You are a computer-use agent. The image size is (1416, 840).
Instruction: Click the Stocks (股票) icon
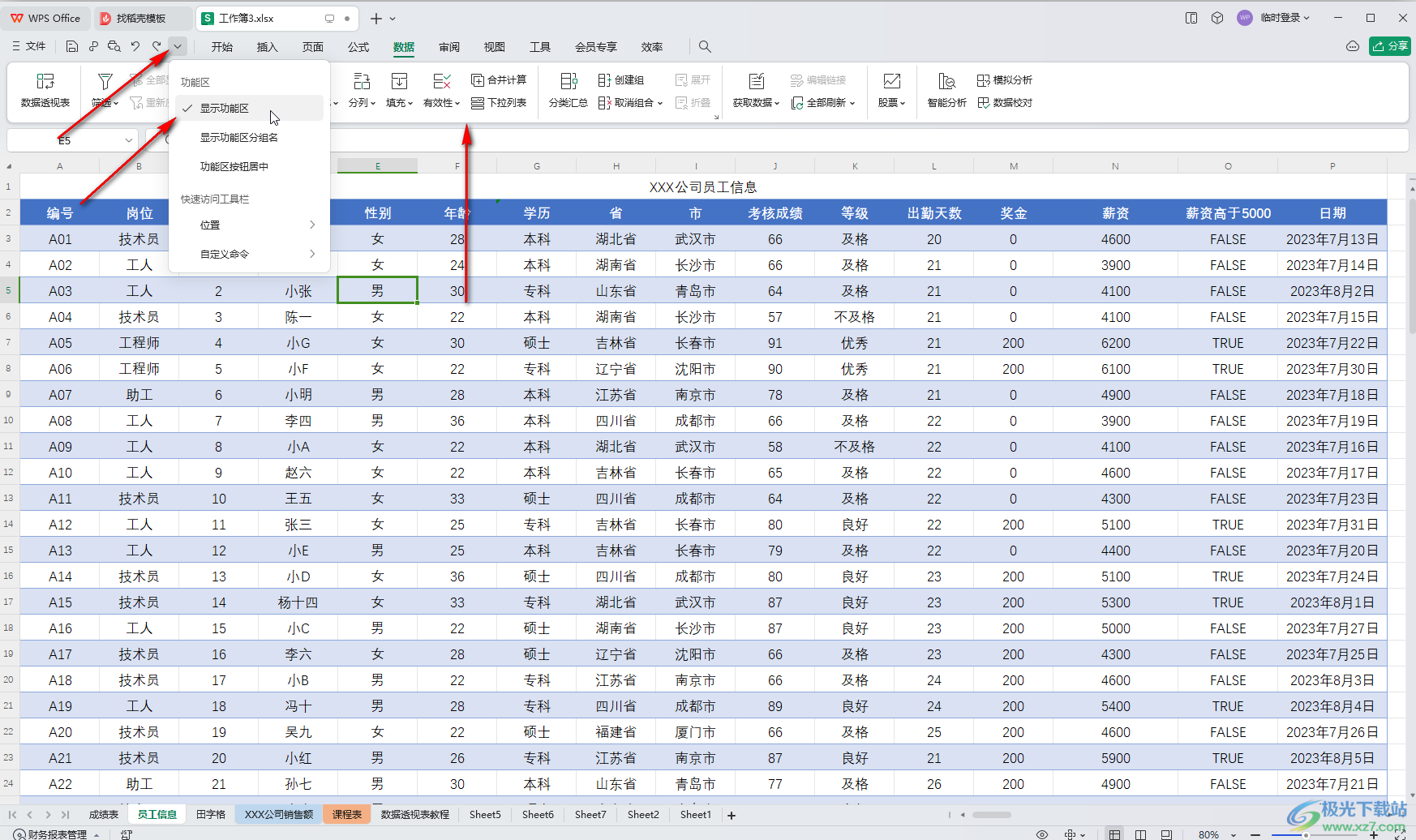[x=891, y=81]
